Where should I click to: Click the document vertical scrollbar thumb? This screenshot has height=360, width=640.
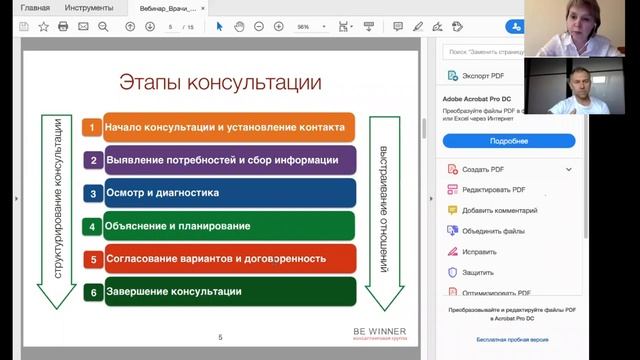point(424,129)
